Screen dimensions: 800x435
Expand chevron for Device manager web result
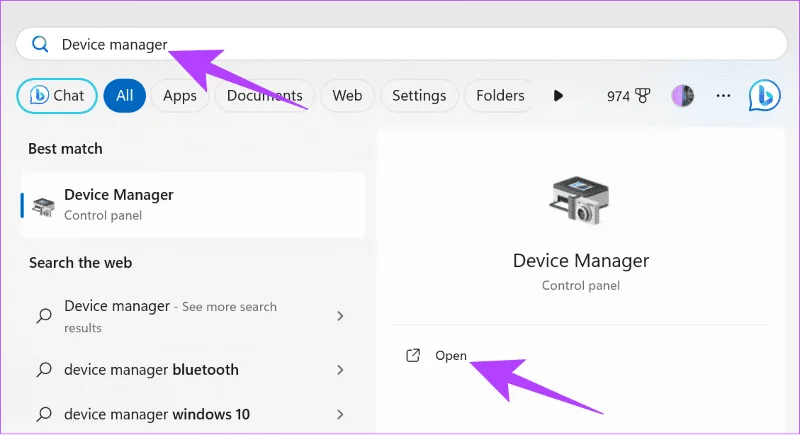[340, 316]
